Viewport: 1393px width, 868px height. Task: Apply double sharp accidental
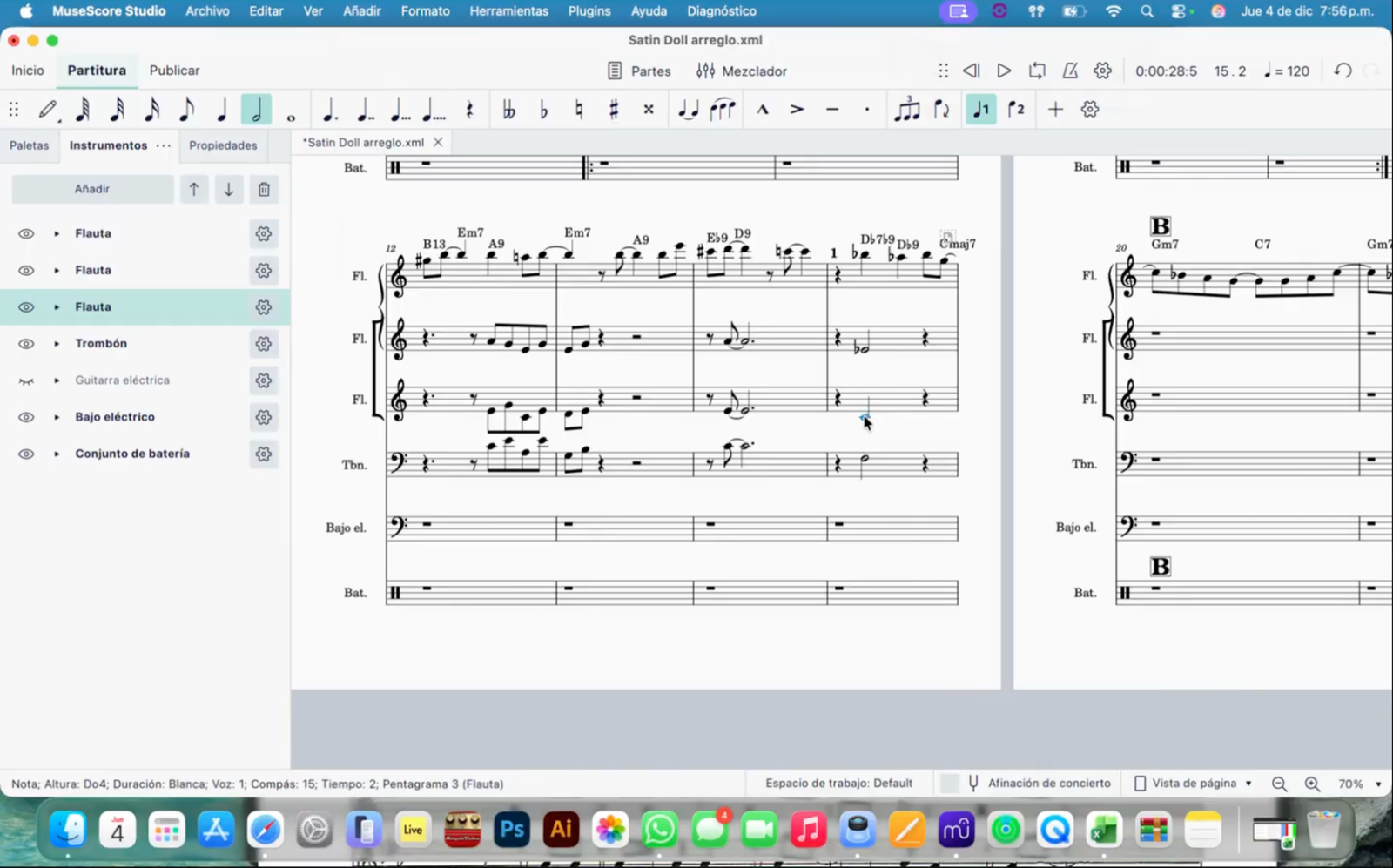649,110
